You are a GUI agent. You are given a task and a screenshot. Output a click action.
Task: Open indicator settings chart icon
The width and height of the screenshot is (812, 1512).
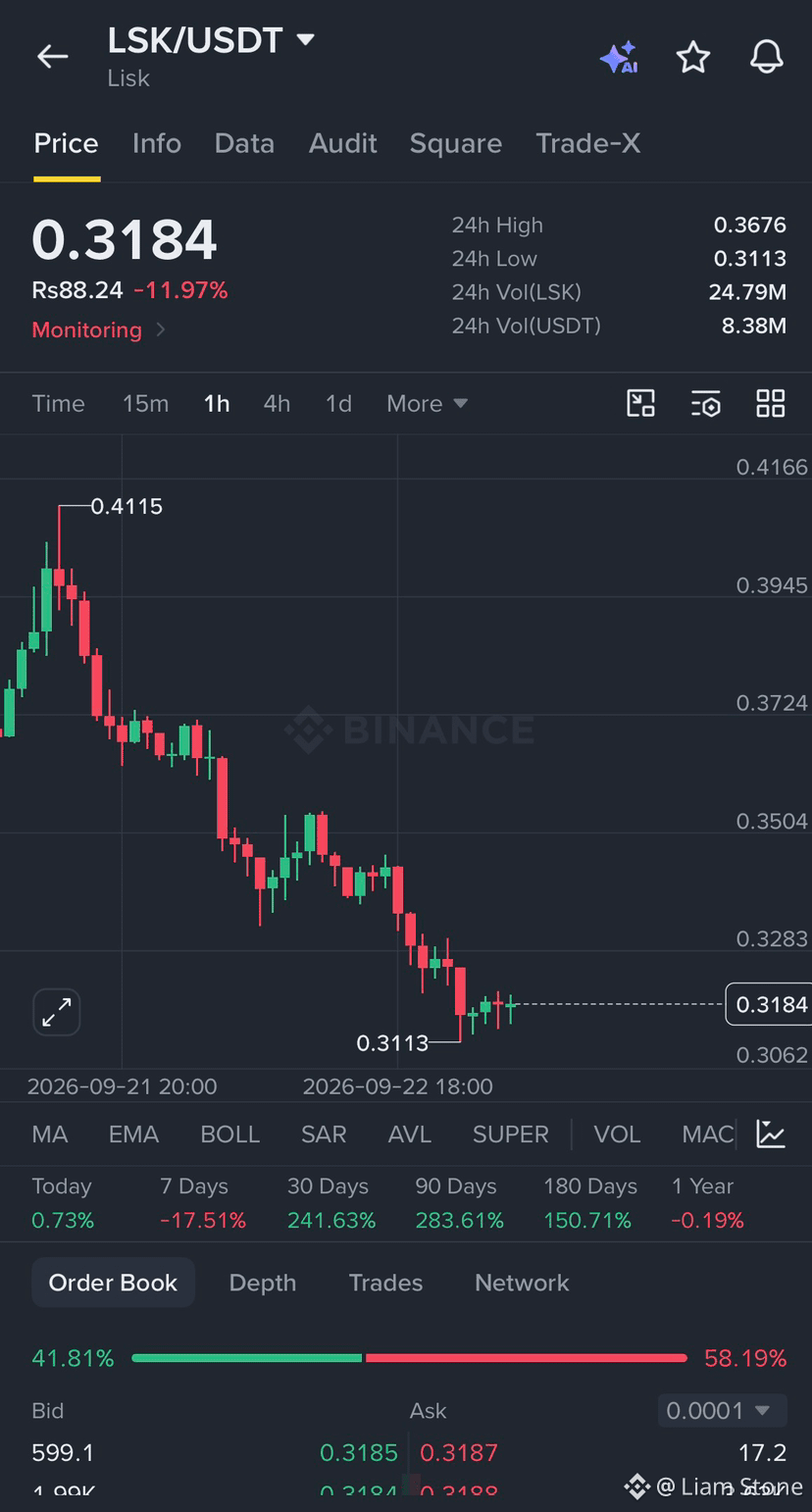pos(771,1134)
